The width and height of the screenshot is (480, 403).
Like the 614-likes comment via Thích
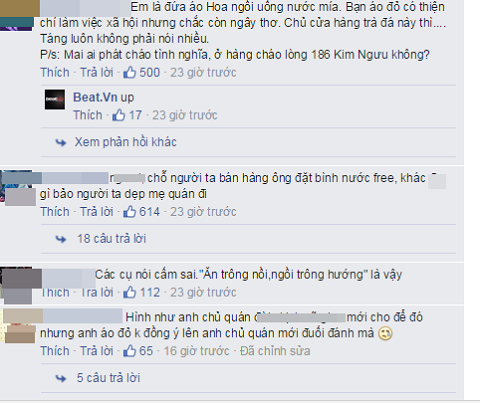tap(55, 212)
